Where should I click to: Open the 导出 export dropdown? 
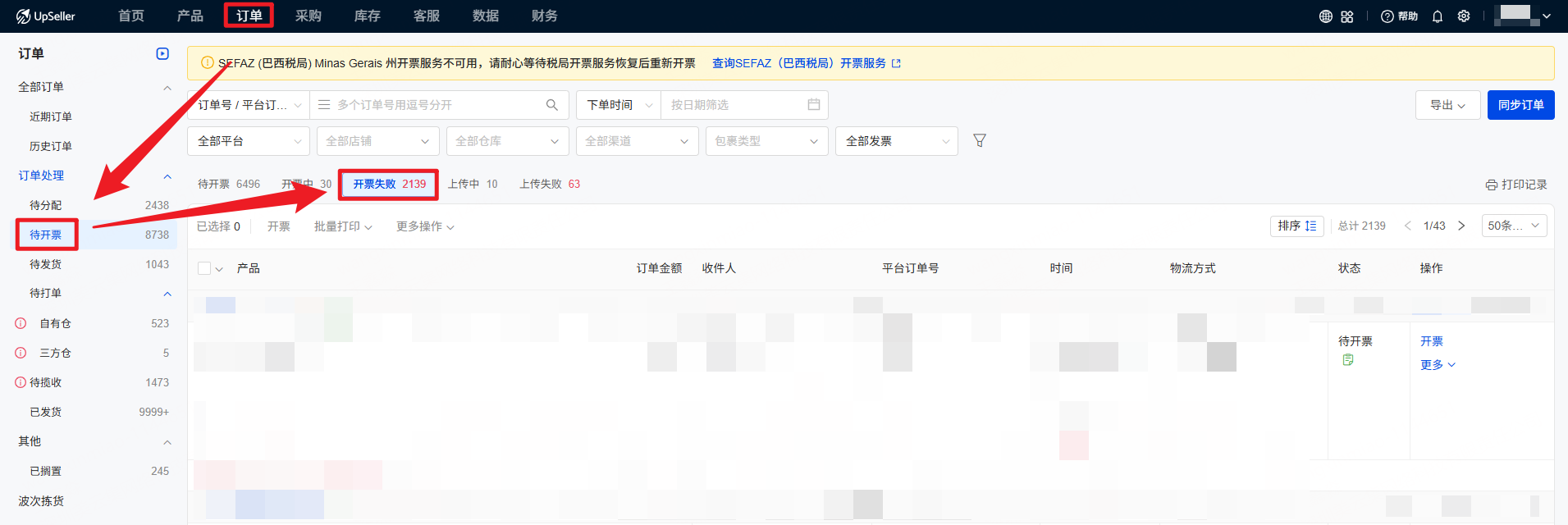(1447, 105)
